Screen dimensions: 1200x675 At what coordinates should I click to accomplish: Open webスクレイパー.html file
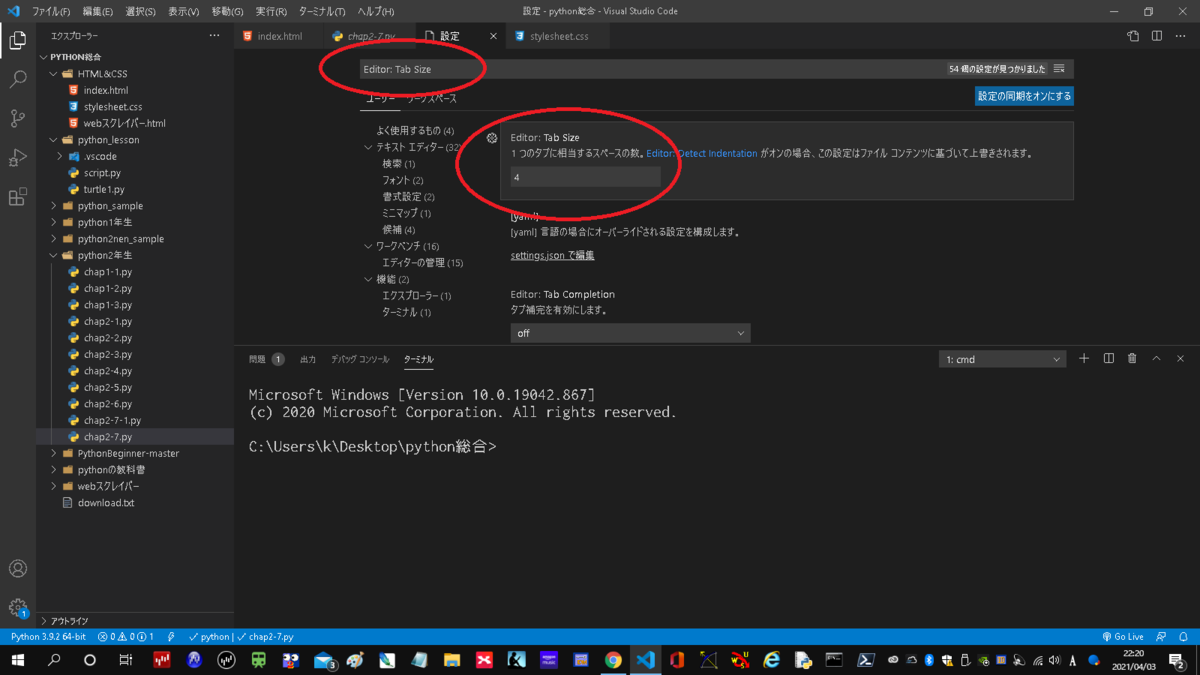[x=124, y=123]
